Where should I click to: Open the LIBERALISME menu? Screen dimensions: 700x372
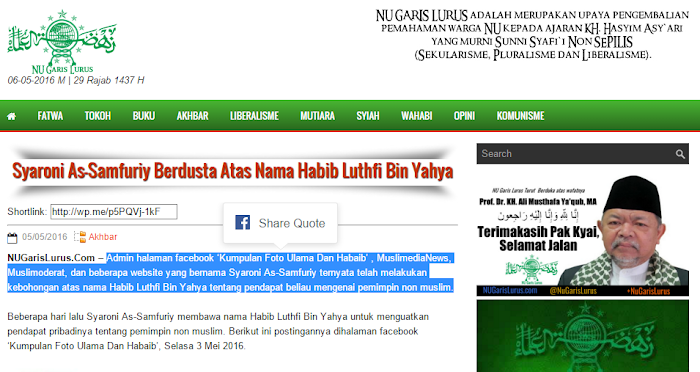[254, 116]
